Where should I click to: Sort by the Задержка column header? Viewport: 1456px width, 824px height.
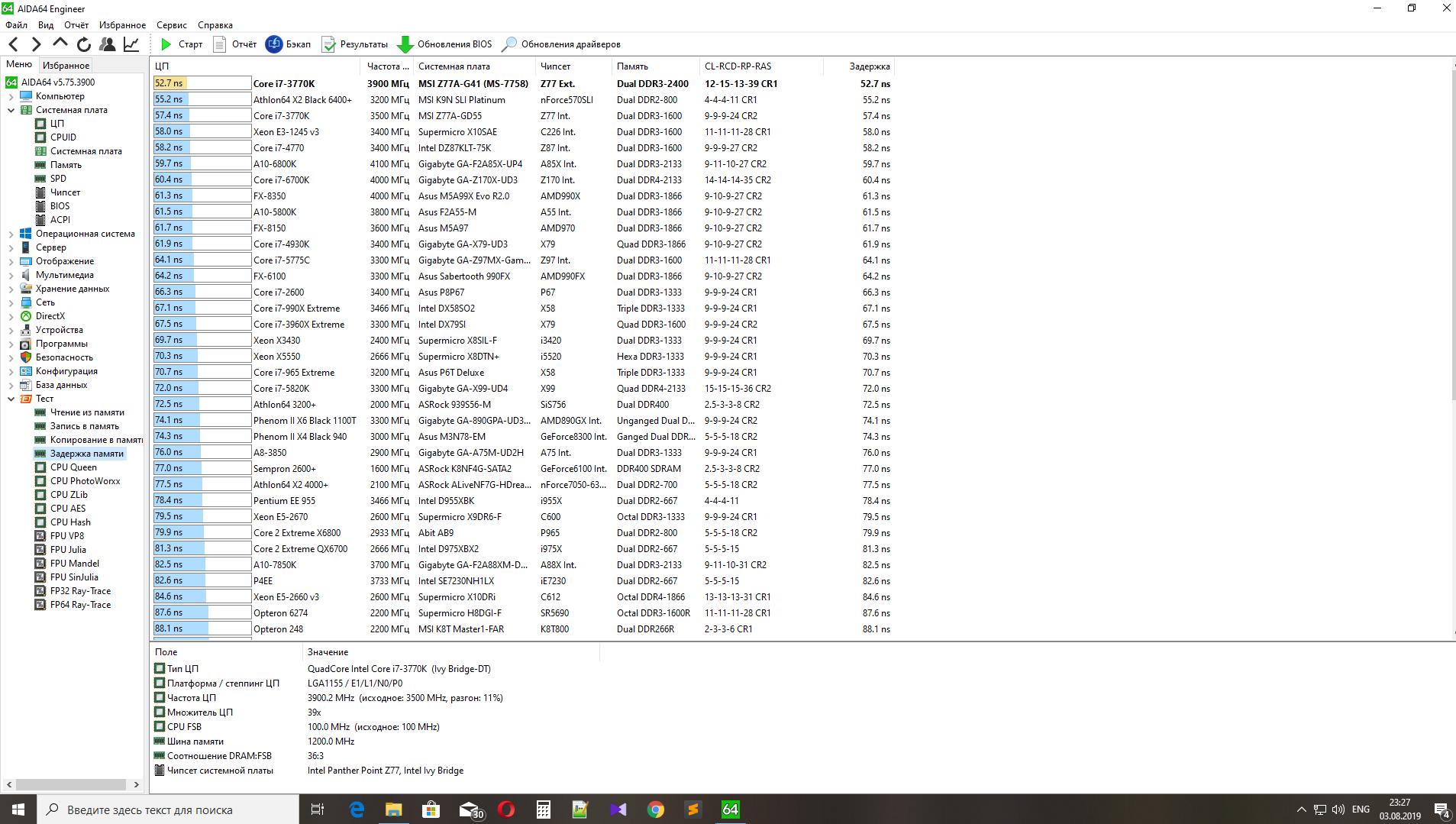point(857,66)
